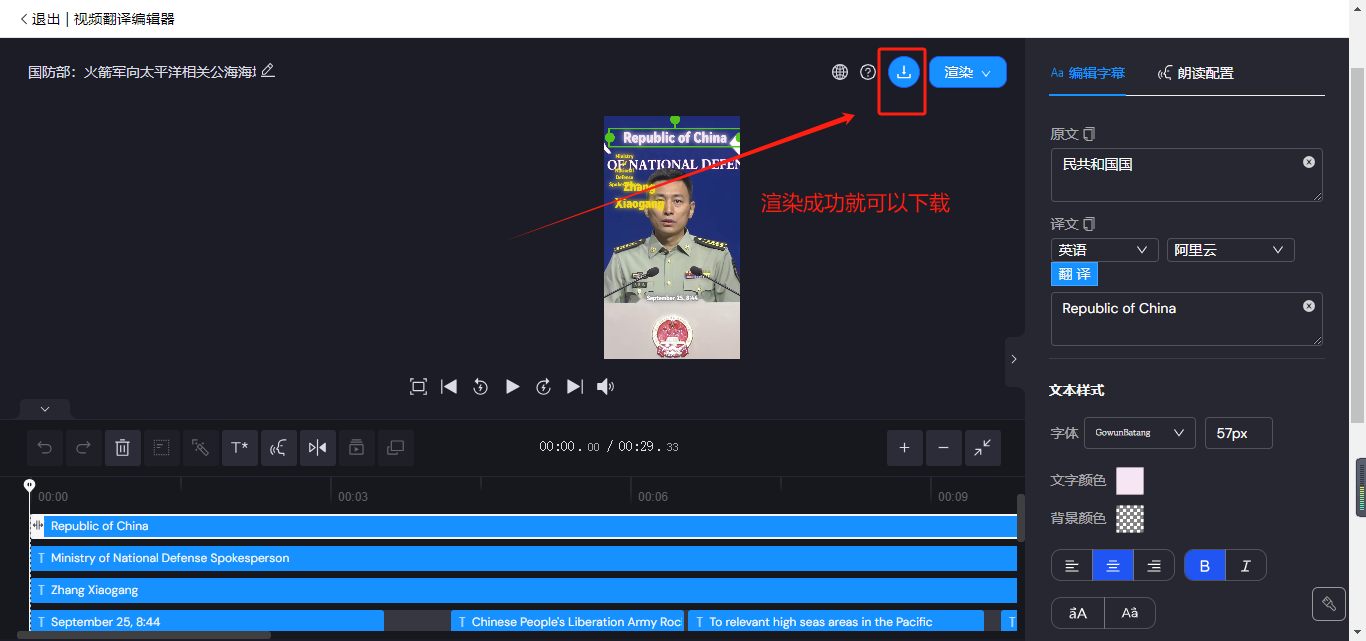Image resolution: width=1366 pixels, height=641 pixels.
Task: Click the 翻译 translate button
Action: click(1075, 274)
